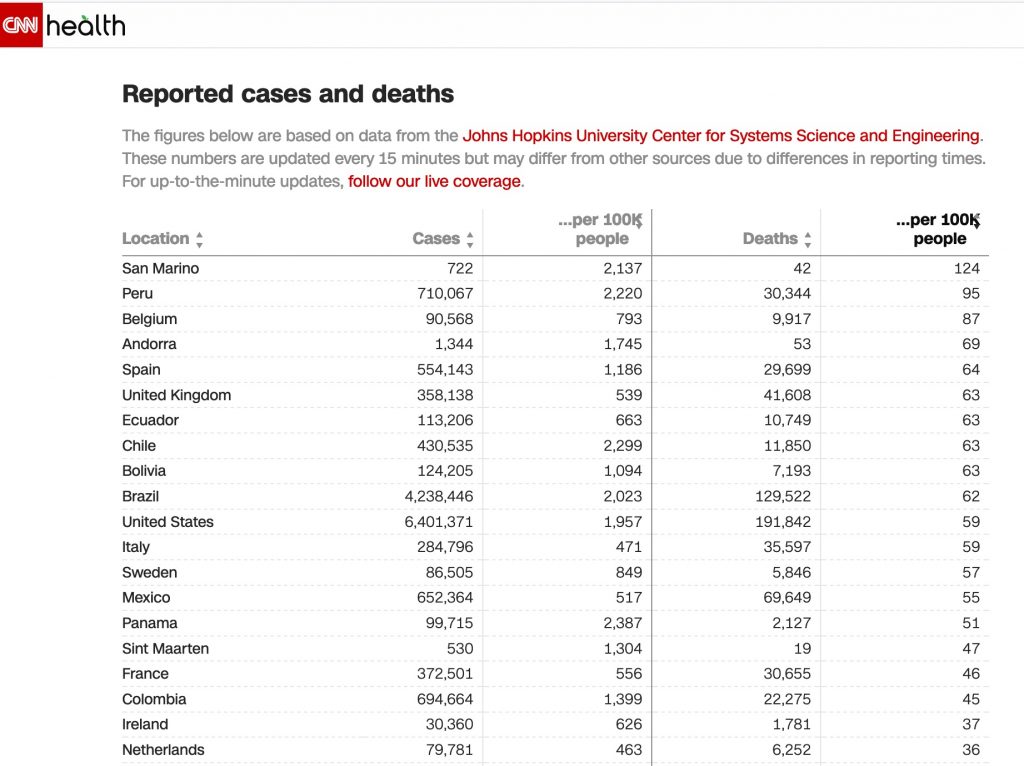Click United States cases value 6,401,371

(x=439, y=522)
